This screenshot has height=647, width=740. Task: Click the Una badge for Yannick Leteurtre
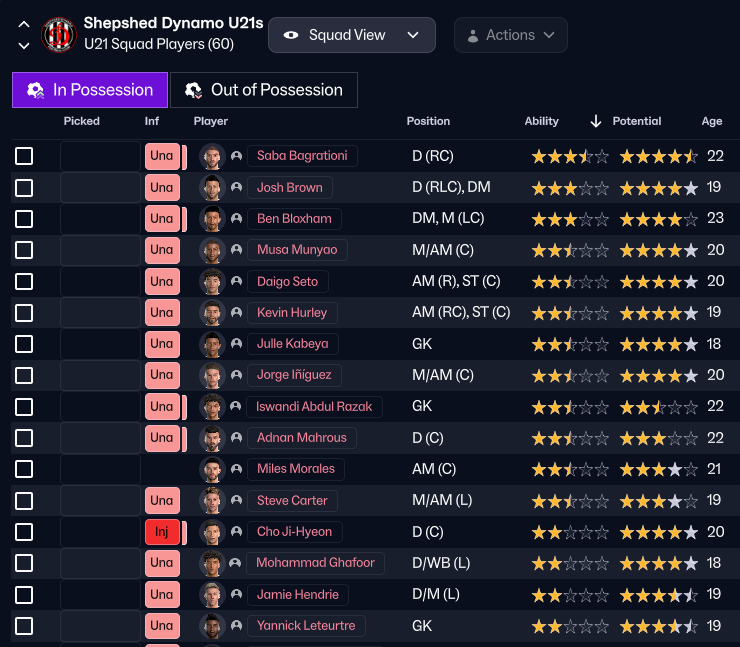pos(162,625)
